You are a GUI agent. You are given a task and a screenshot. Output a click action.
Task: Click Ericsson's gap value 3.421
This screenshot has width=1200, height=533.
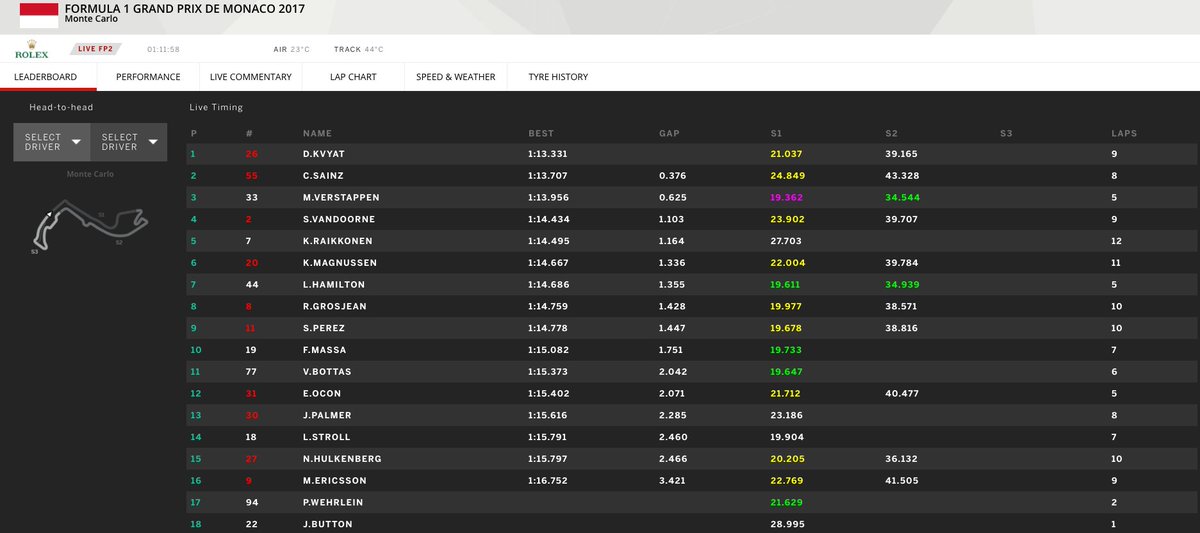(x=672, y=480)
